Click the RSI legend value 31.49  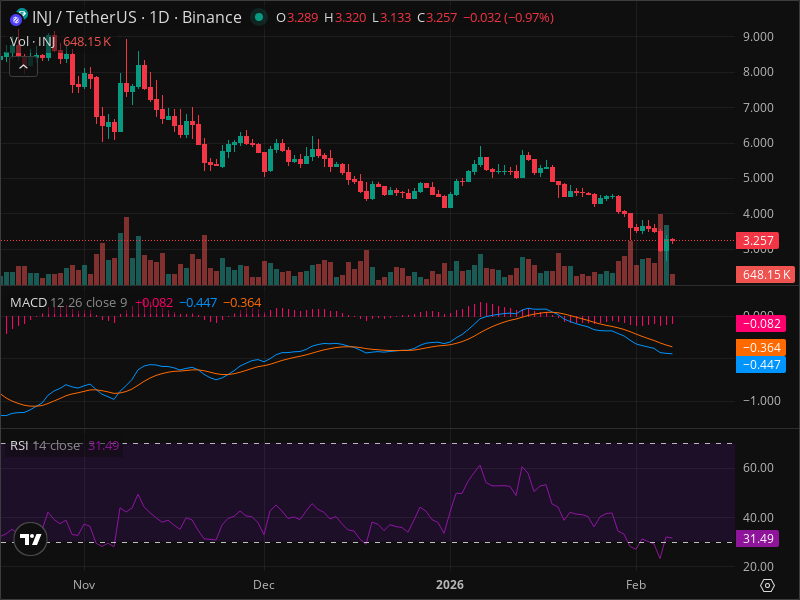(104, 445)
